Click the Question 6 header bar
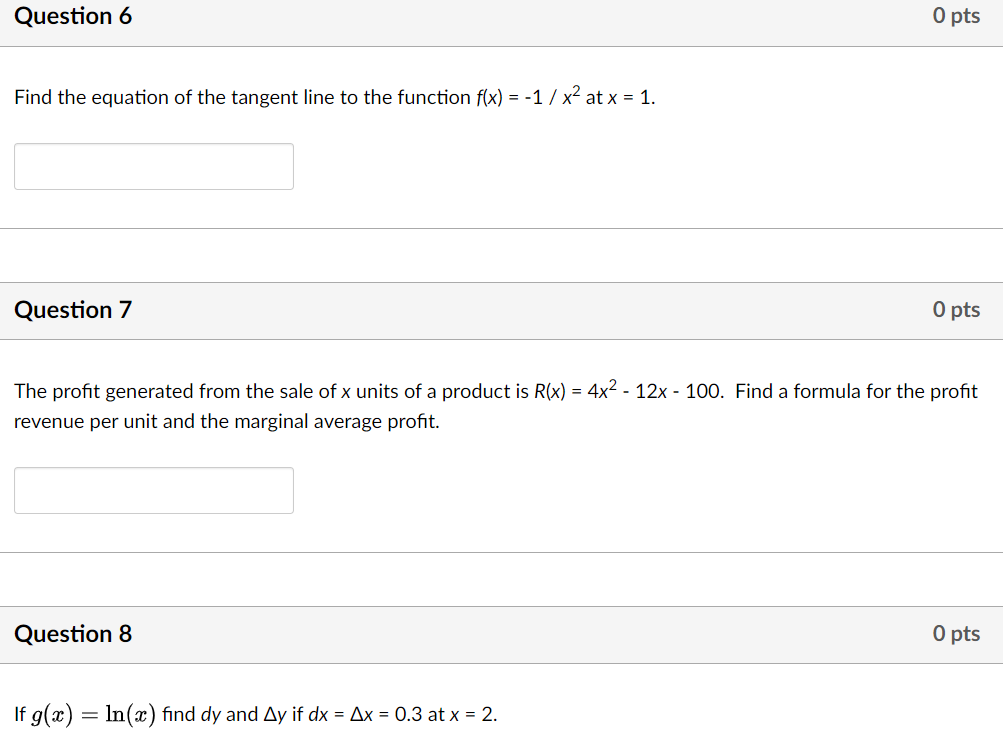 coord(500,16)
